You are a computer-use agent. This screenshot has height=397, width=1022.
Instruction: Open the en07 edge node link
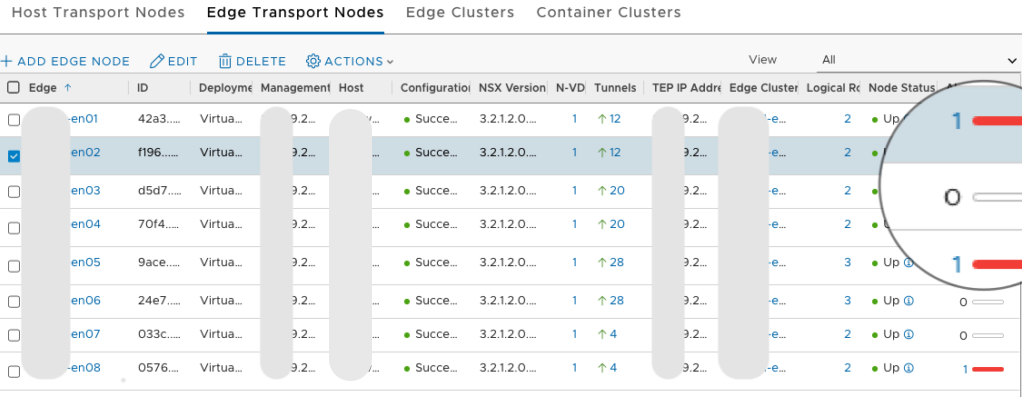[x=85, y=334]
